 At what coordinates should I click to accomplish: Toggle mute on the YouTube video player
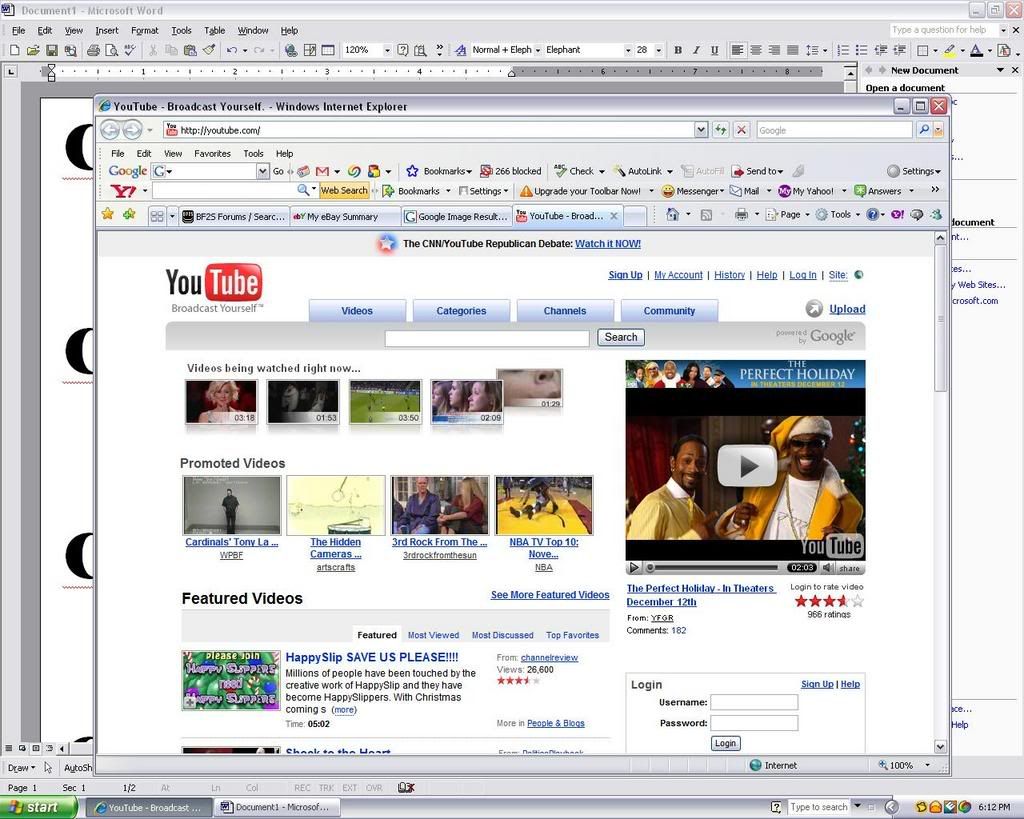[x=827, y=568]
